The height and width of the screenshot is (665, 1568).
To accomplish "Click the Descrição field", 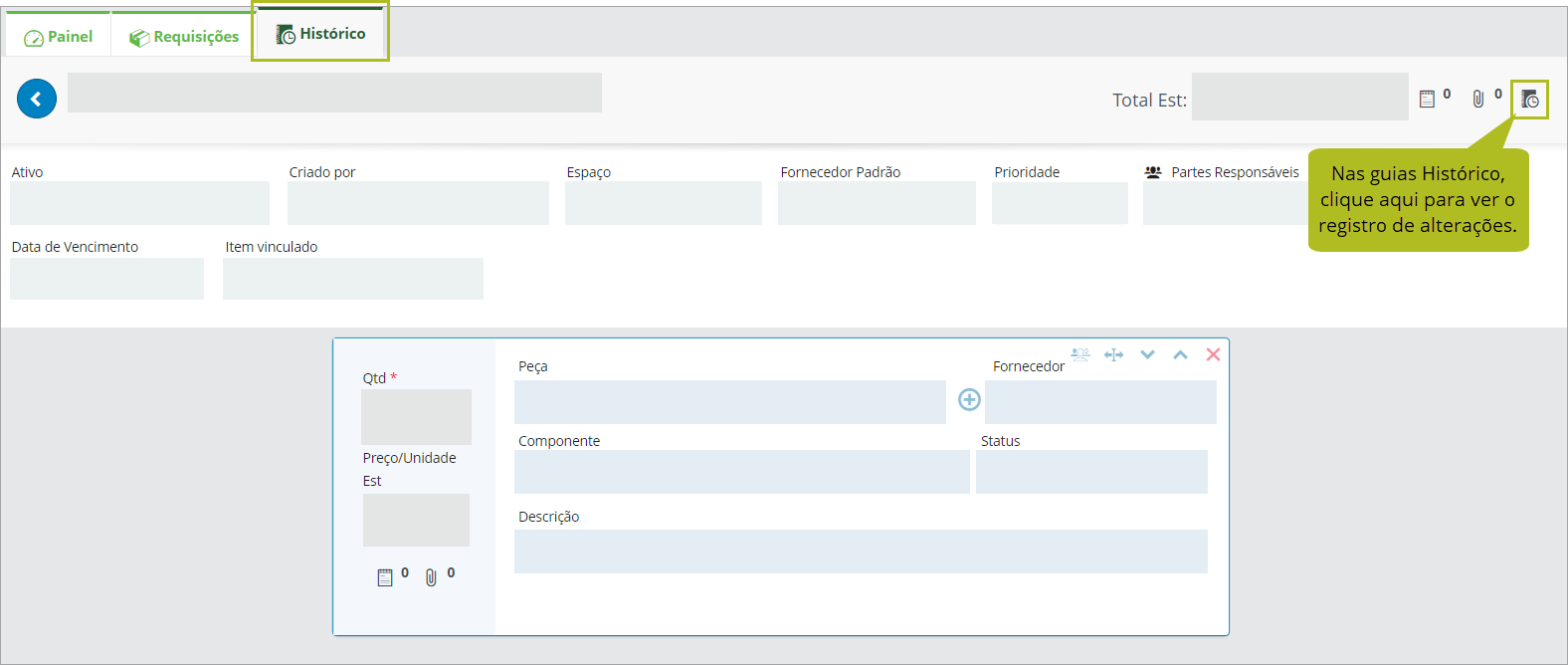I will coord(861,552).
